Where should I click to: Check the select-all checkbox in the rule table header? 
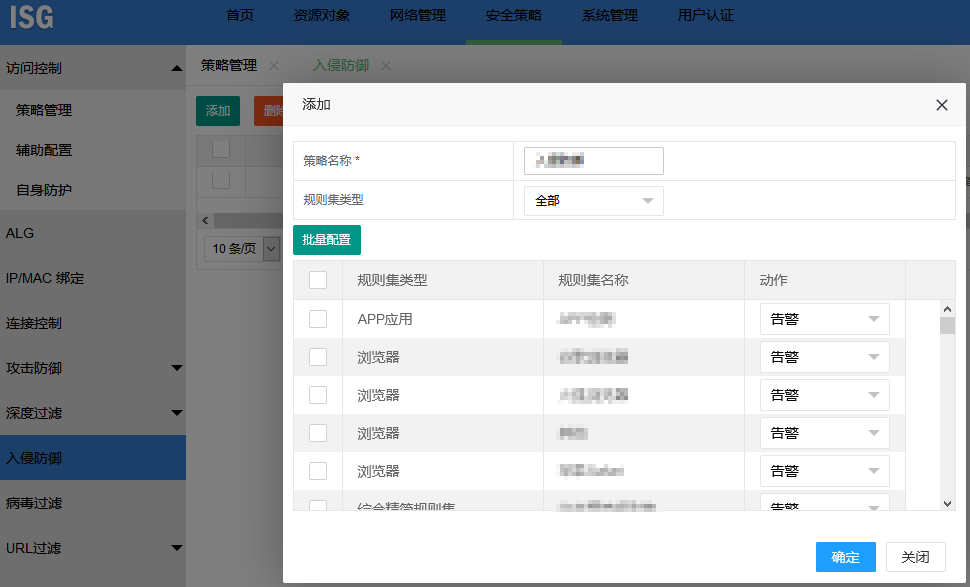tap(318, 280)
